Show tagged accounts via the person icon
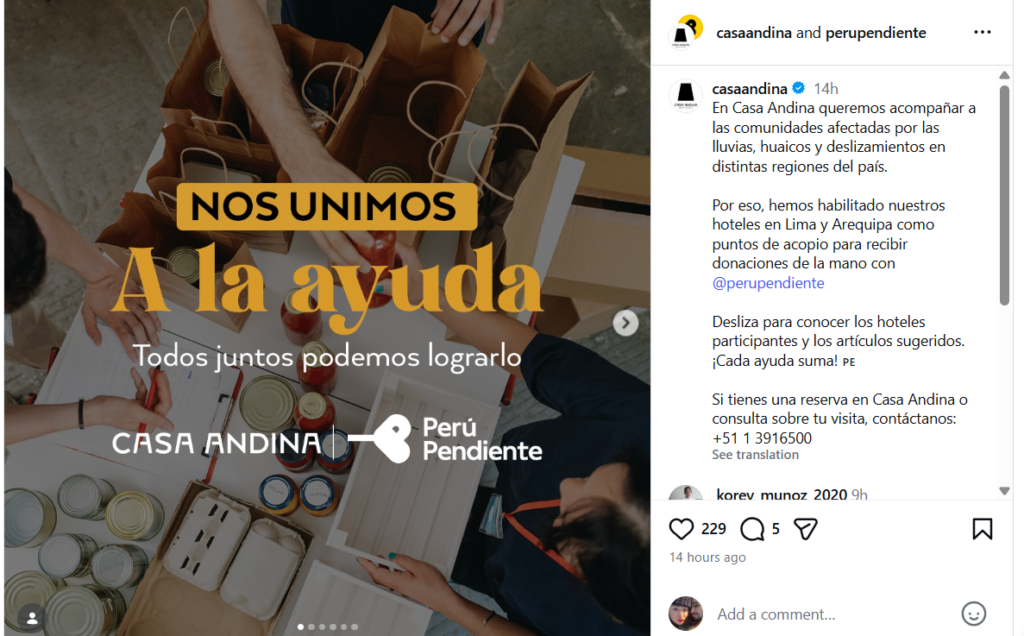Viewport: 1024px width, 636px height. pos(31,617)
